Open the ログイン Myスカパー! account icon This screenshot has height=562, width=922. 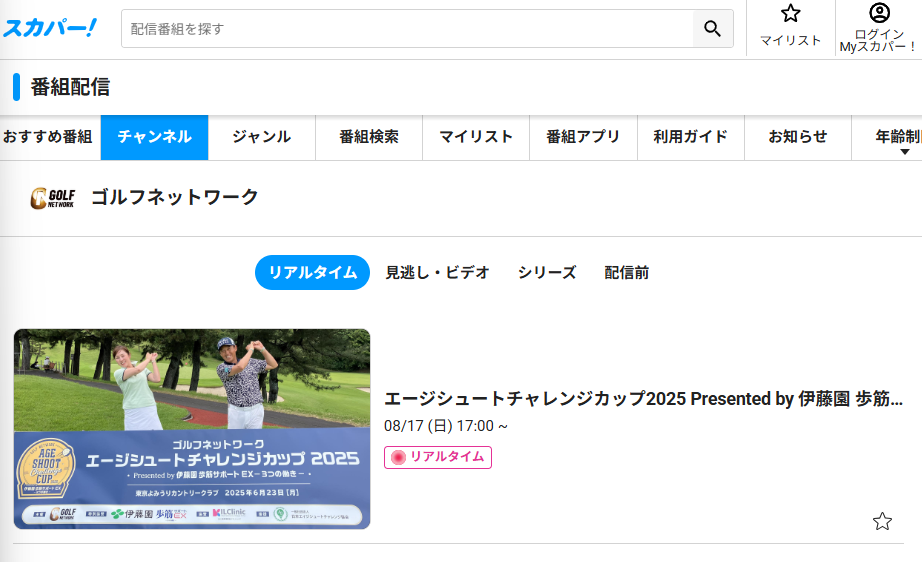[x=878, y=28]
